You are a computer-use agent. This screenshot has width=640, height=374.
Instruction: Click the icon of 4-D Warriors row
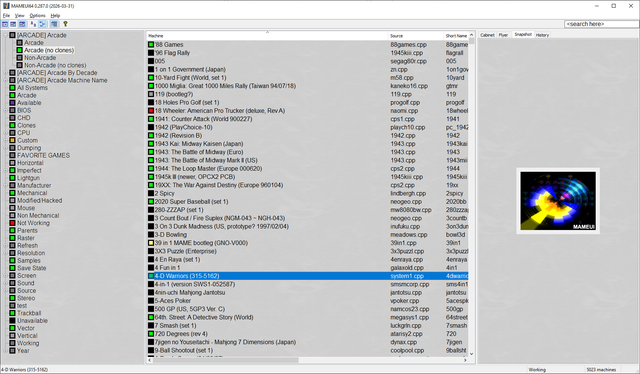[x=151, y=276]
